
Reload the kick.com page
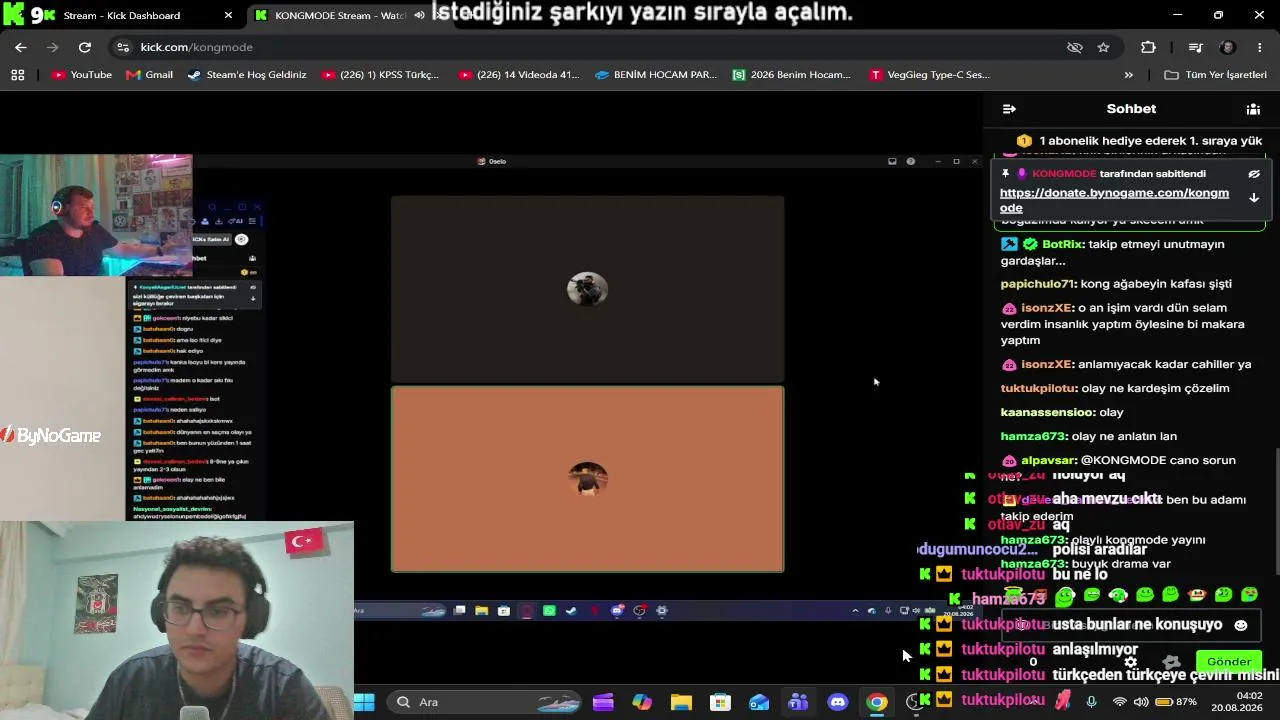pyautogui.click(x=85, y=47)
